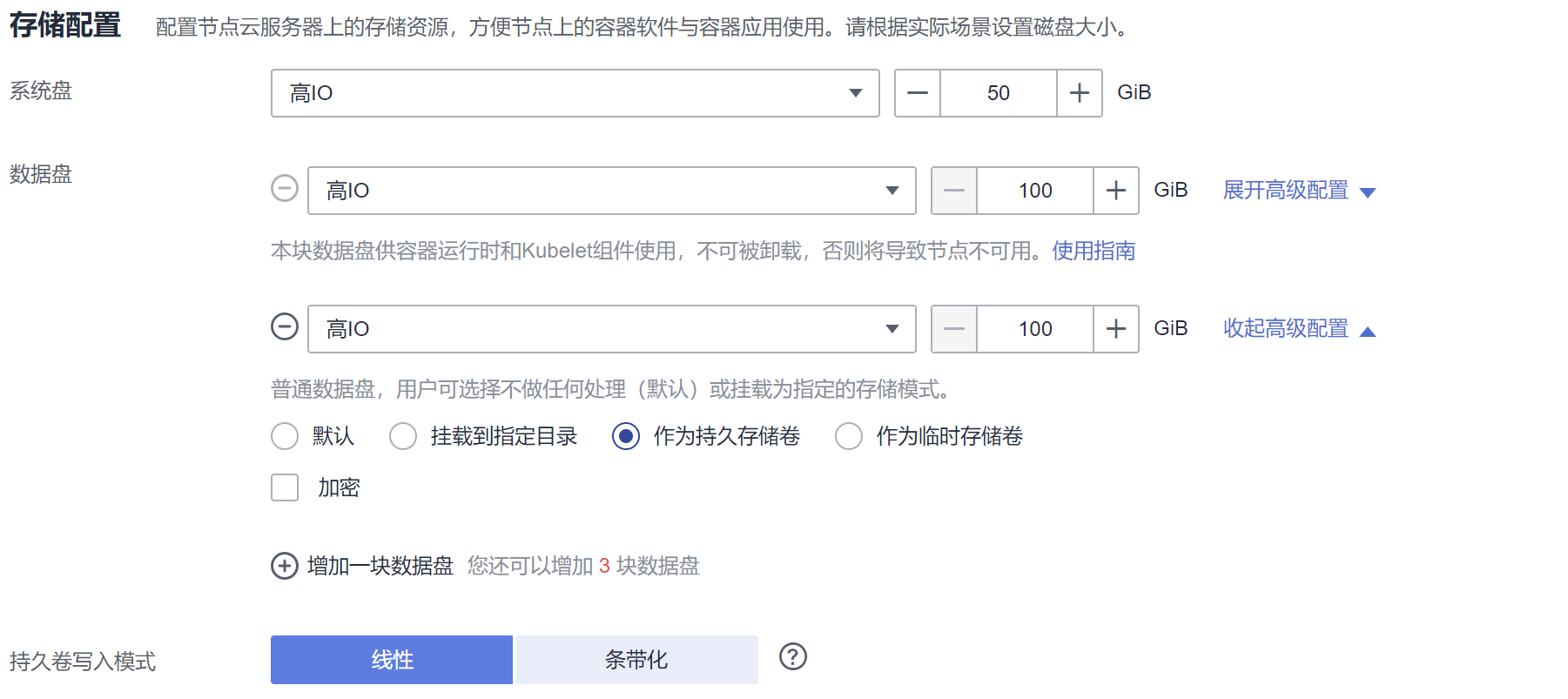
Task: Choose 条带化 write mode tab
Action: coord(636,660)
